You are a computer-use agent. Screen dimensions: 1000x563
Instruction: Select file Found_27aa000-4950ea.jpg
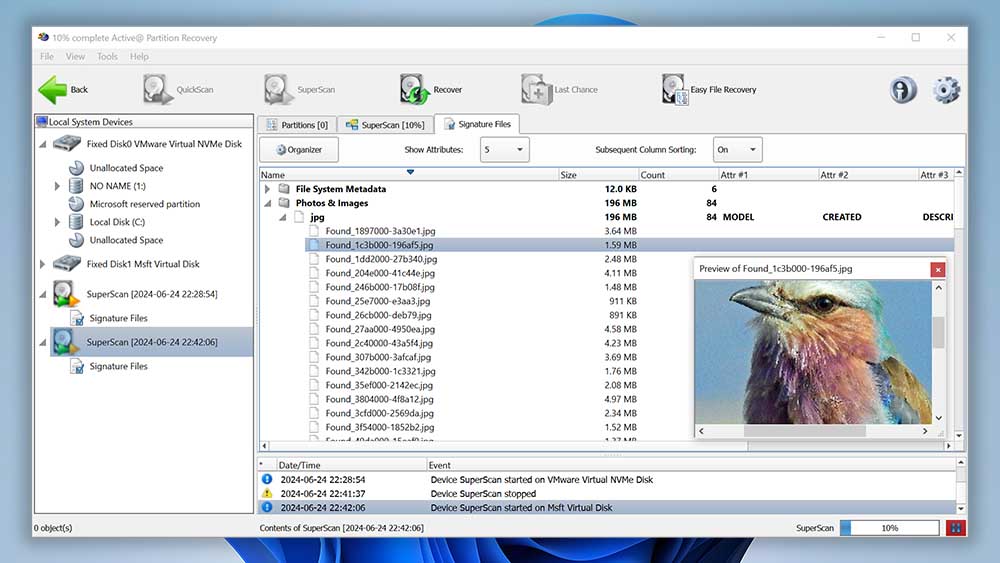coord(380,330)
